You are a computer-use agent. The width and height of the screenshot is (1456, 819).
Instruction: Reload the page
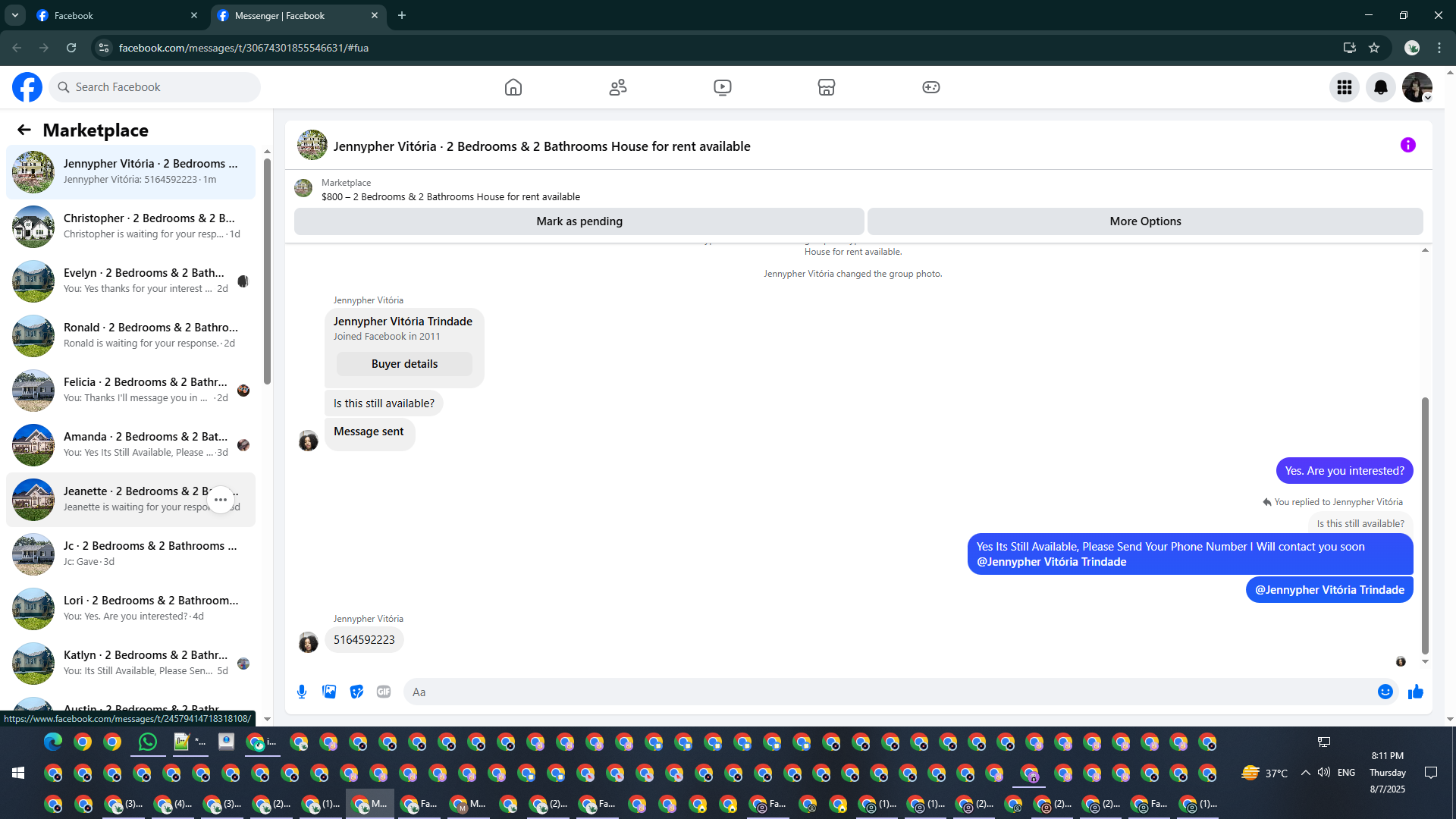tap(71, 48)
